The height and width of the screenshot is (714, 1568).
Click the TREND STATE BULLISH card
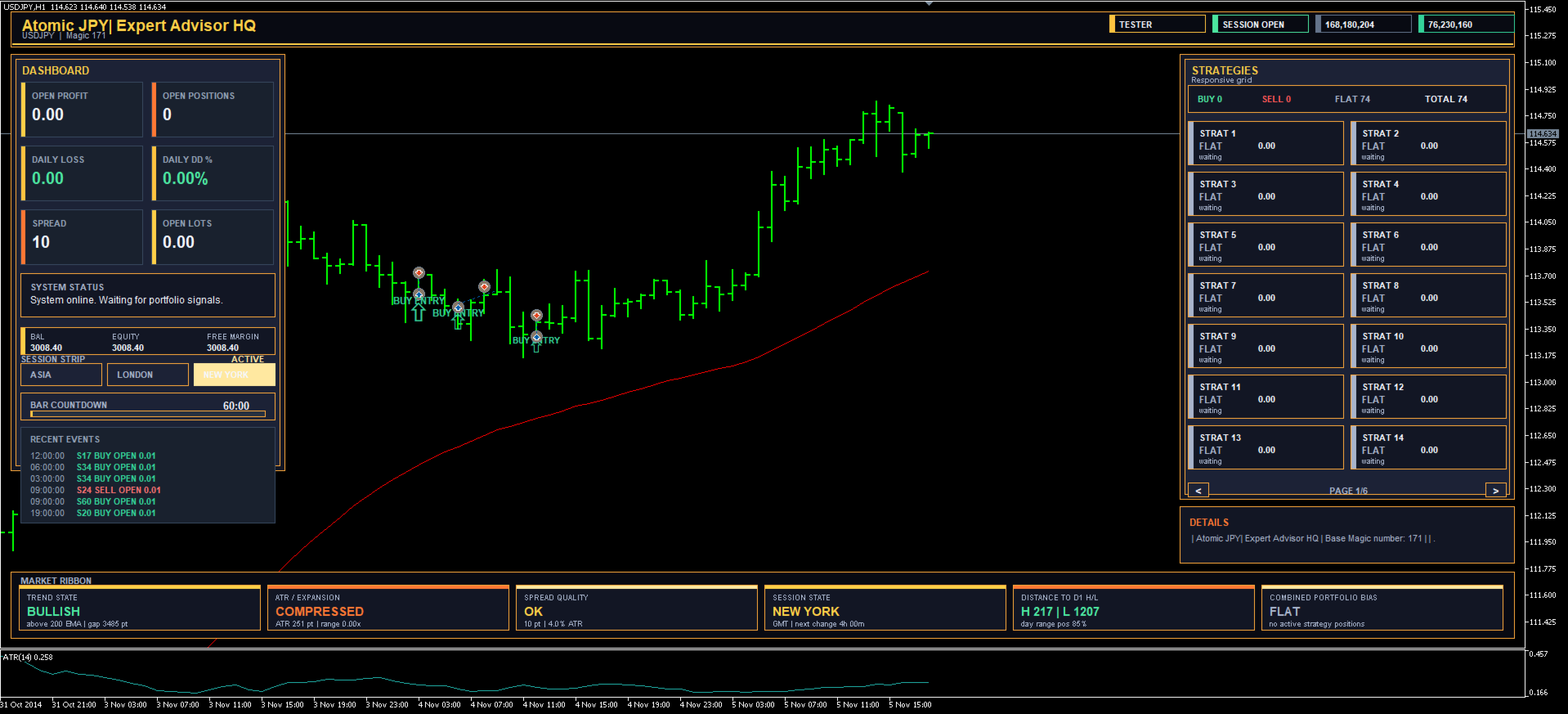pos(140,608)
